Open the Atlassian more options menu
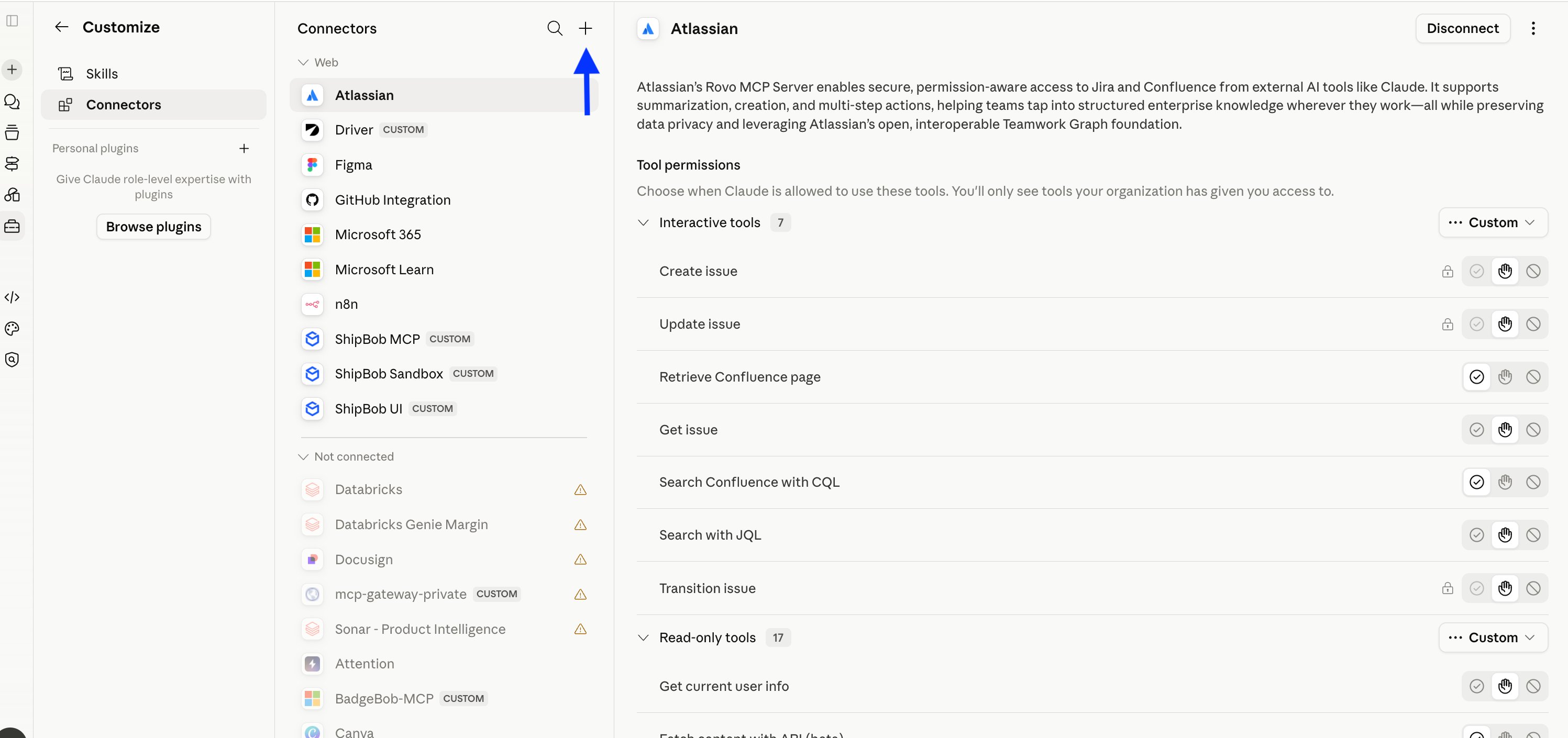 coord(1533,29)
